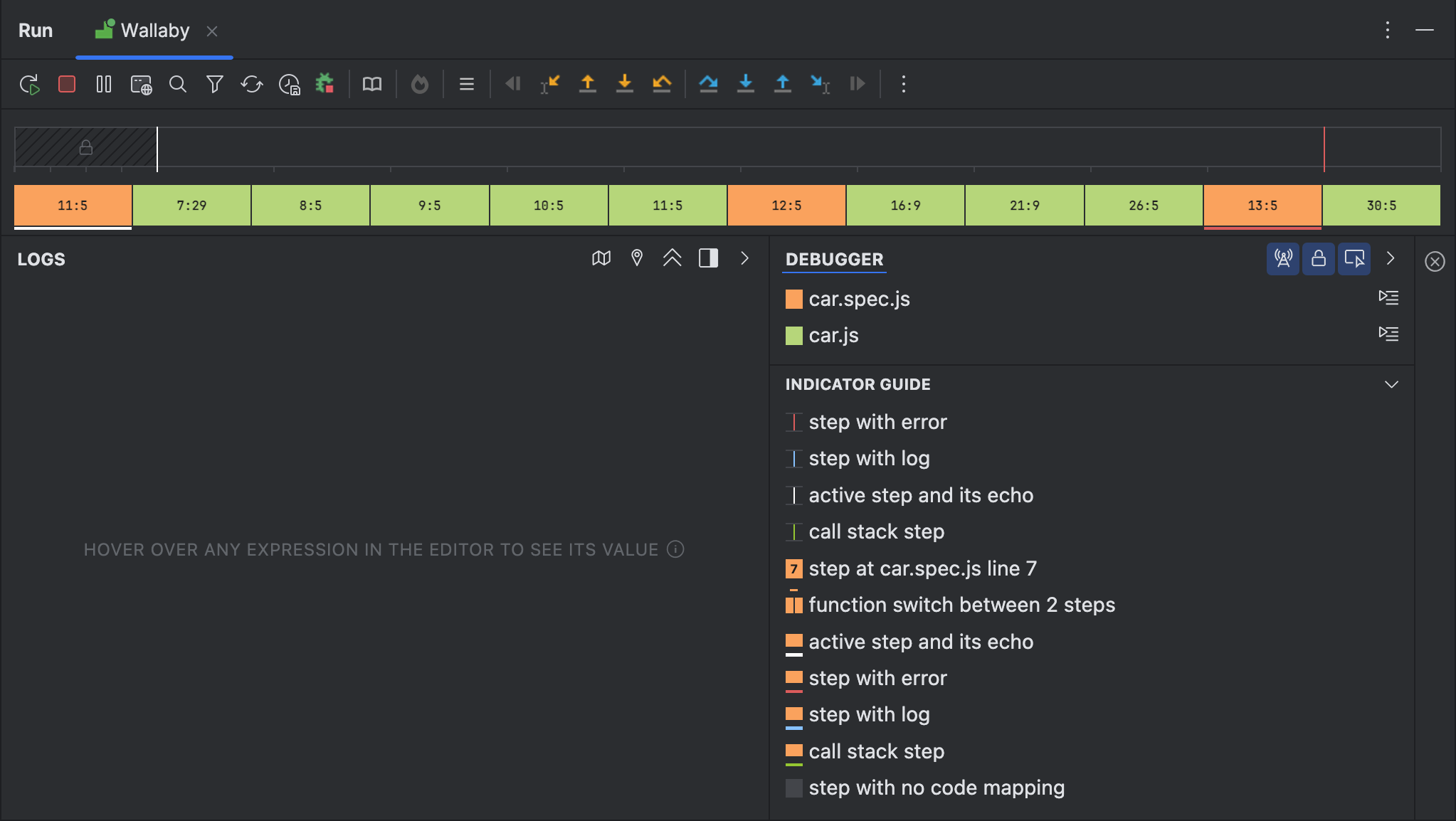Toggle the debugger lock button

click(x=1319, y=258)
